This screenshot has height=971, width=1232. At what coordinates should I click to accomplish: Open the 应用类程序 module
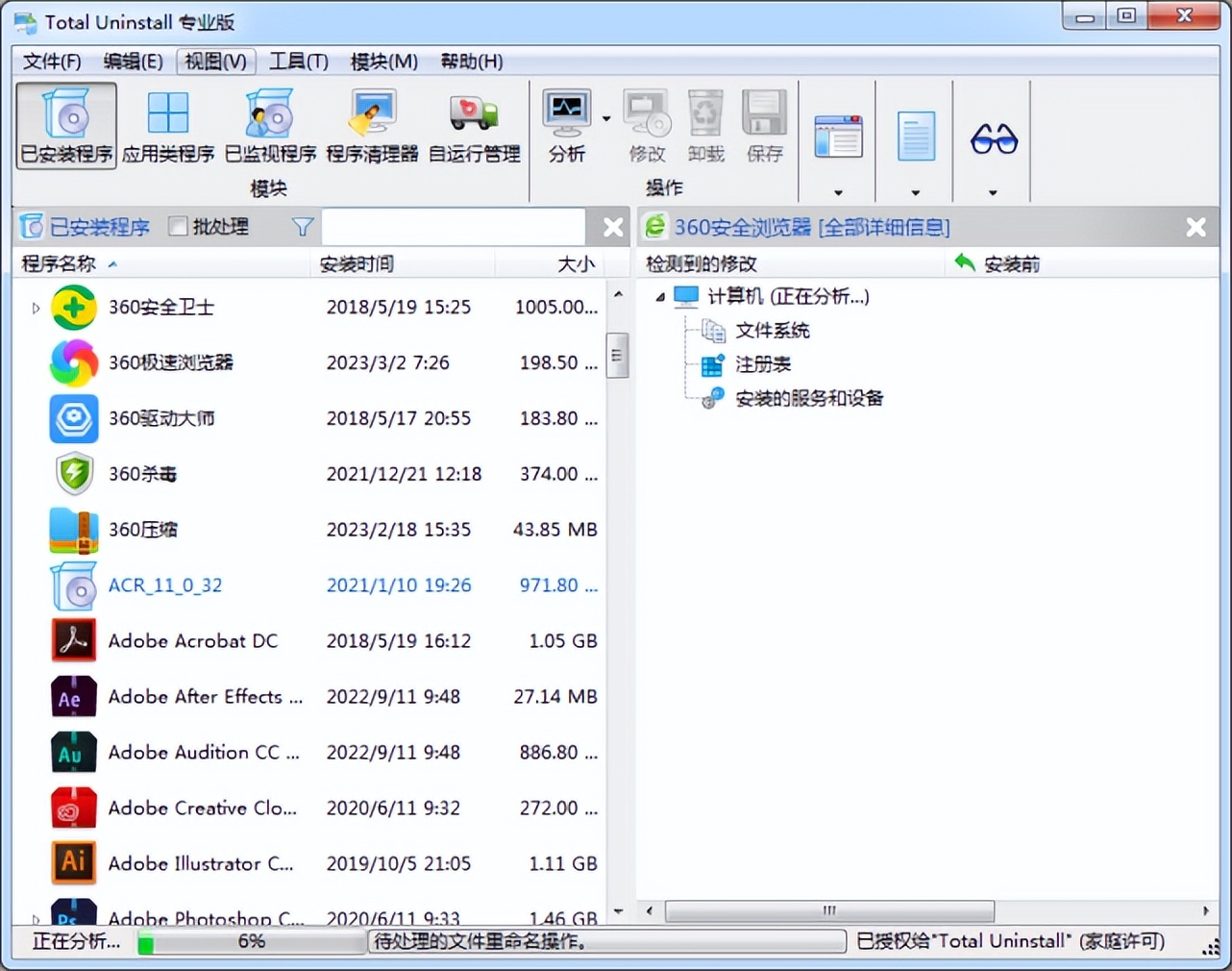point(167,125)
